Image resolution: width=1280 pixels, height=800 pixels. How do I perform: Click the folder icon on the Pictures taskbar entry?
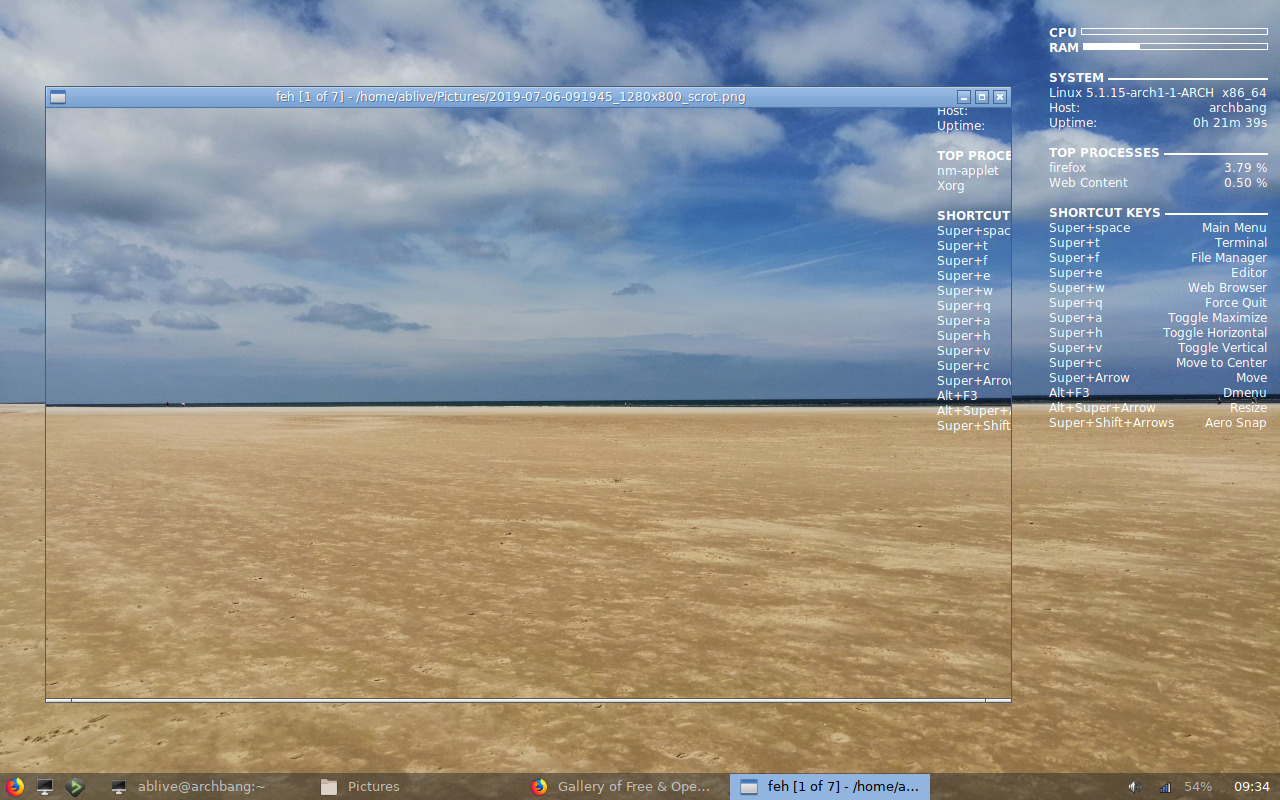coord(329,786)
